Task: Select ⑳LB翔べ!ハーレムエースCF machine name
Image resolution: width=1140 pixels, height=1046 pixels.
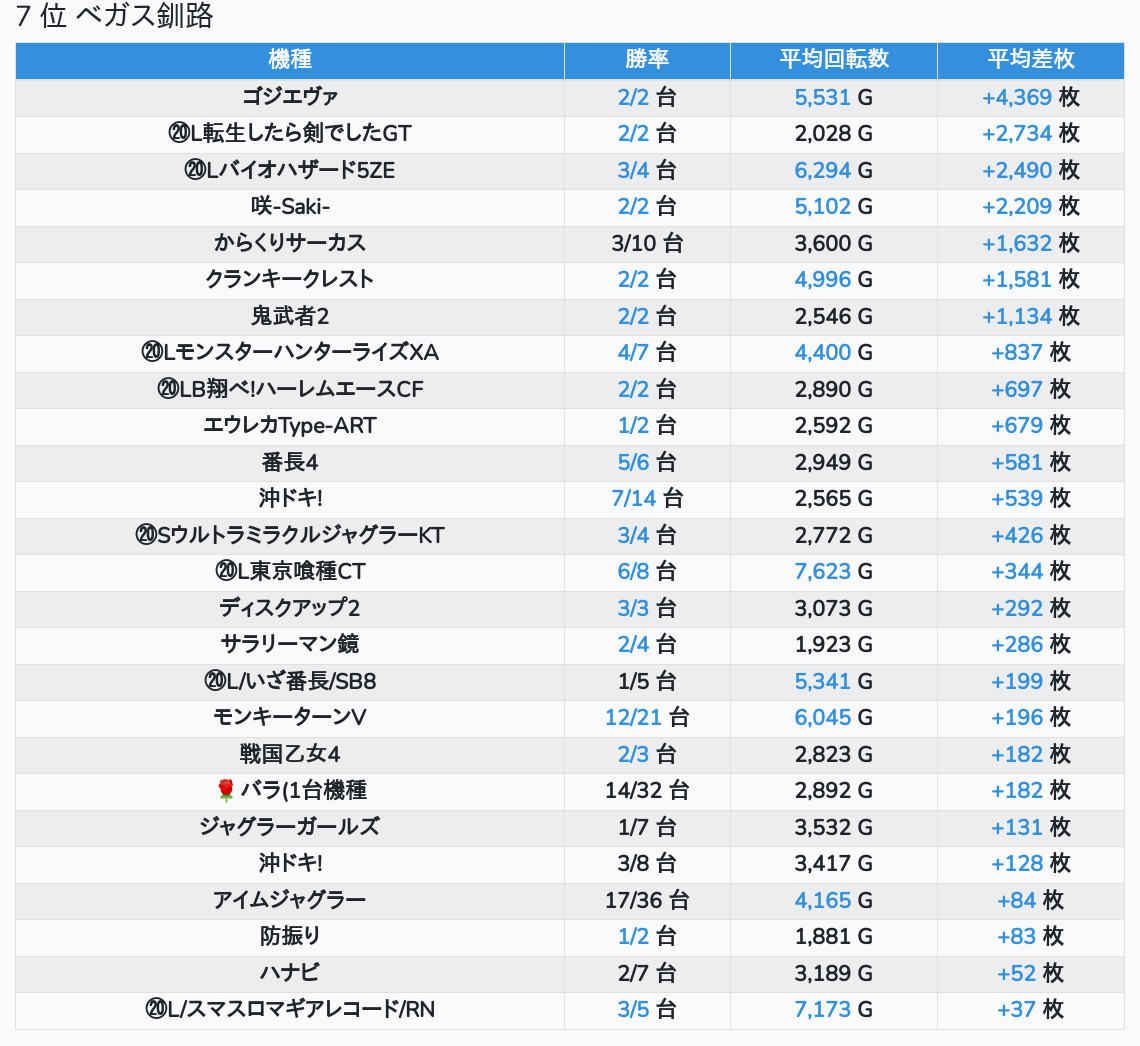Action: tap(289, 389)
